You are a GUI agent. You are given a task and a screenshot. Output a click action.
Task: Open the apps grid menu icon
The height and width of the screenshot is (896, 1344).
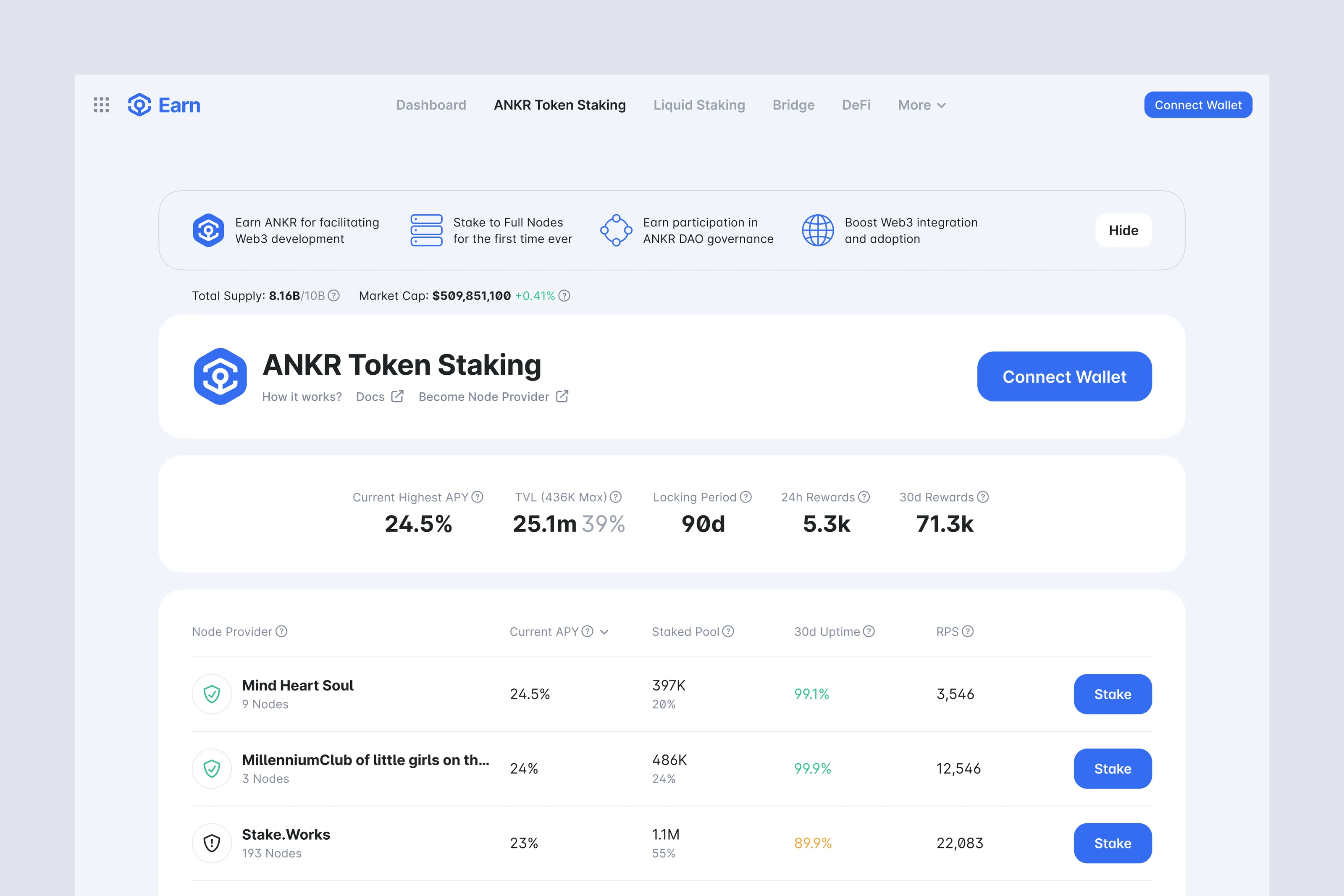pyautogui.click(x=101, y=105)
